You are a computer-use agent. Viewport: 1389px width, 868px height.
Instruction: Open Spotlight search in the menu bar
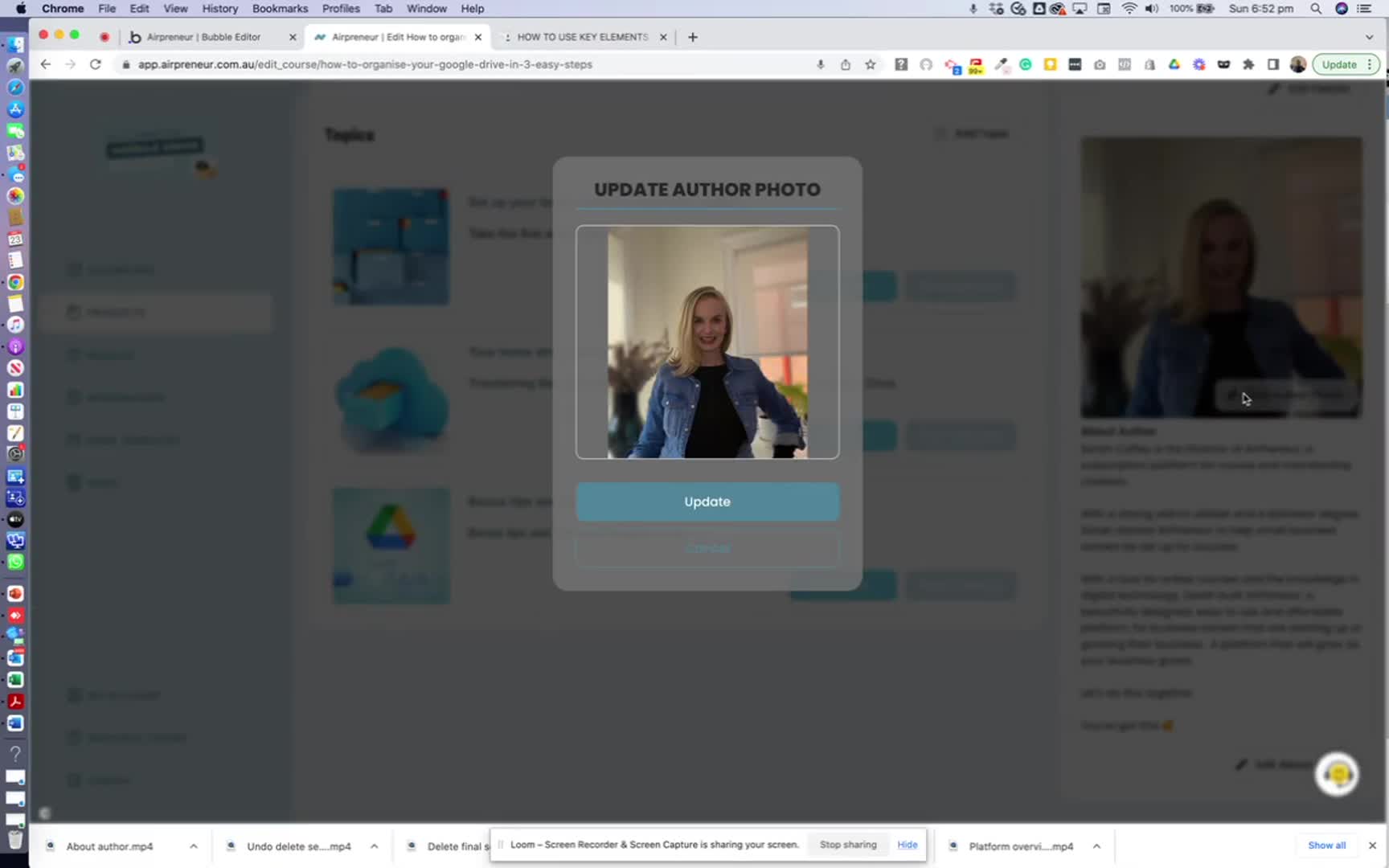(x=1316, y=8)
